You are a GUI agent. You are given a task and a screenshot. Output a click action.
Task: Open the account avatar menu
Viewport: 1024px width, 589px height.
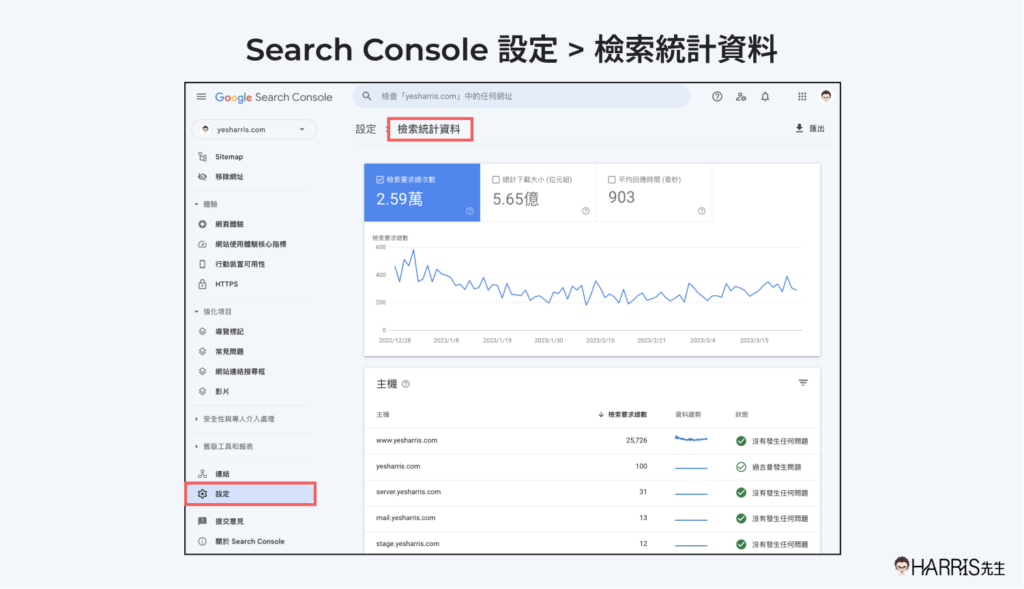(x=826, y=97)
